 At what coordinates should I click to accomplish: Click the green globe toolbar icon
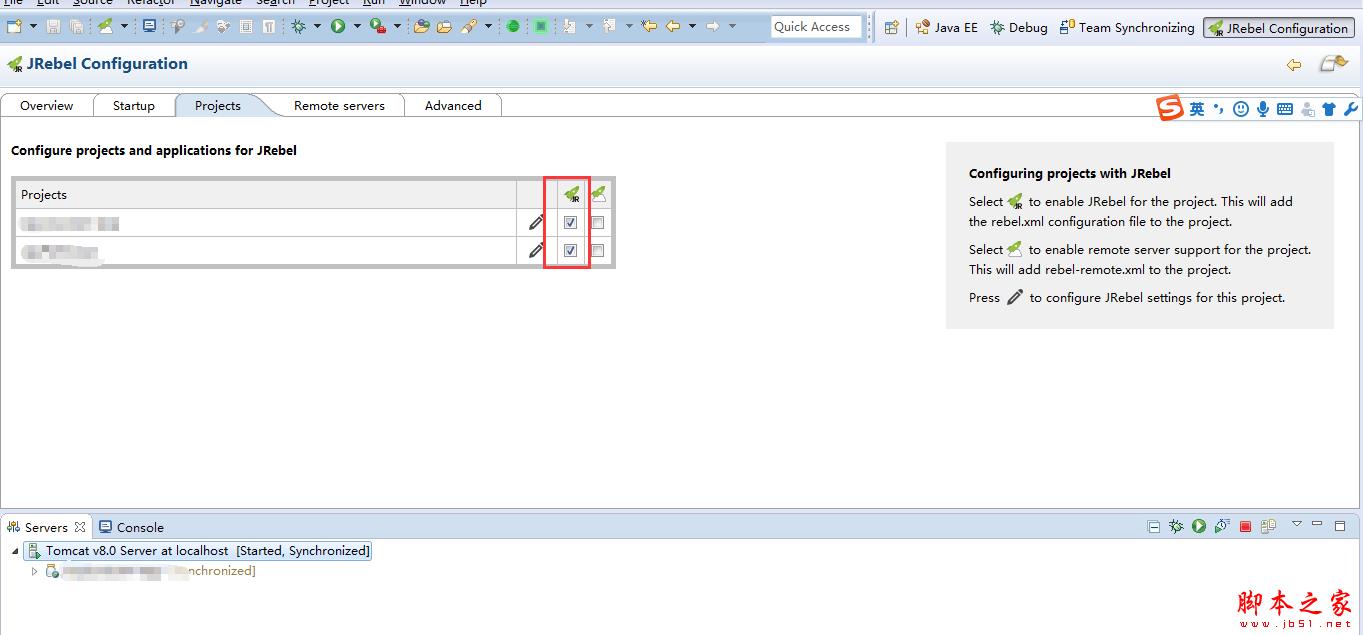(x=513, y=27)
